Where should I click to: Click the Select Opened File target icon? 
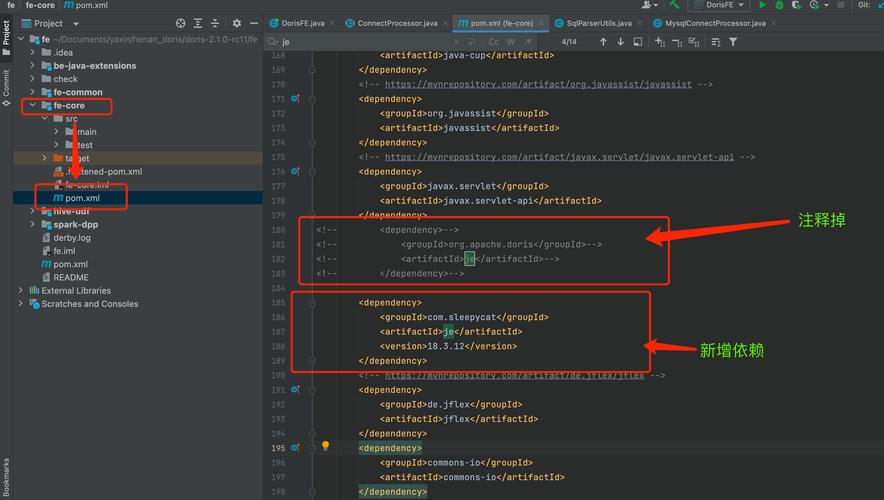tap(180, 23)
